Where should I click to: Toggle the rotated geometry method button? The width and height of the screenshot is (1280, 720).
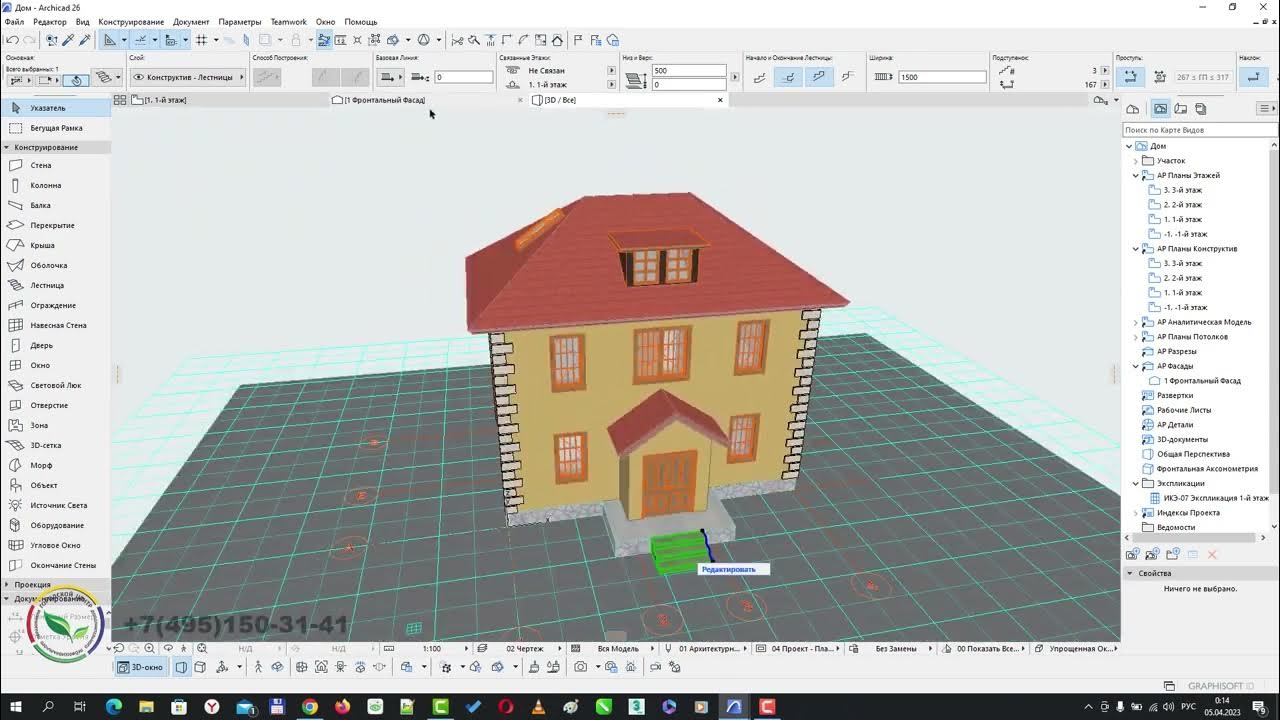pos(78,80)
